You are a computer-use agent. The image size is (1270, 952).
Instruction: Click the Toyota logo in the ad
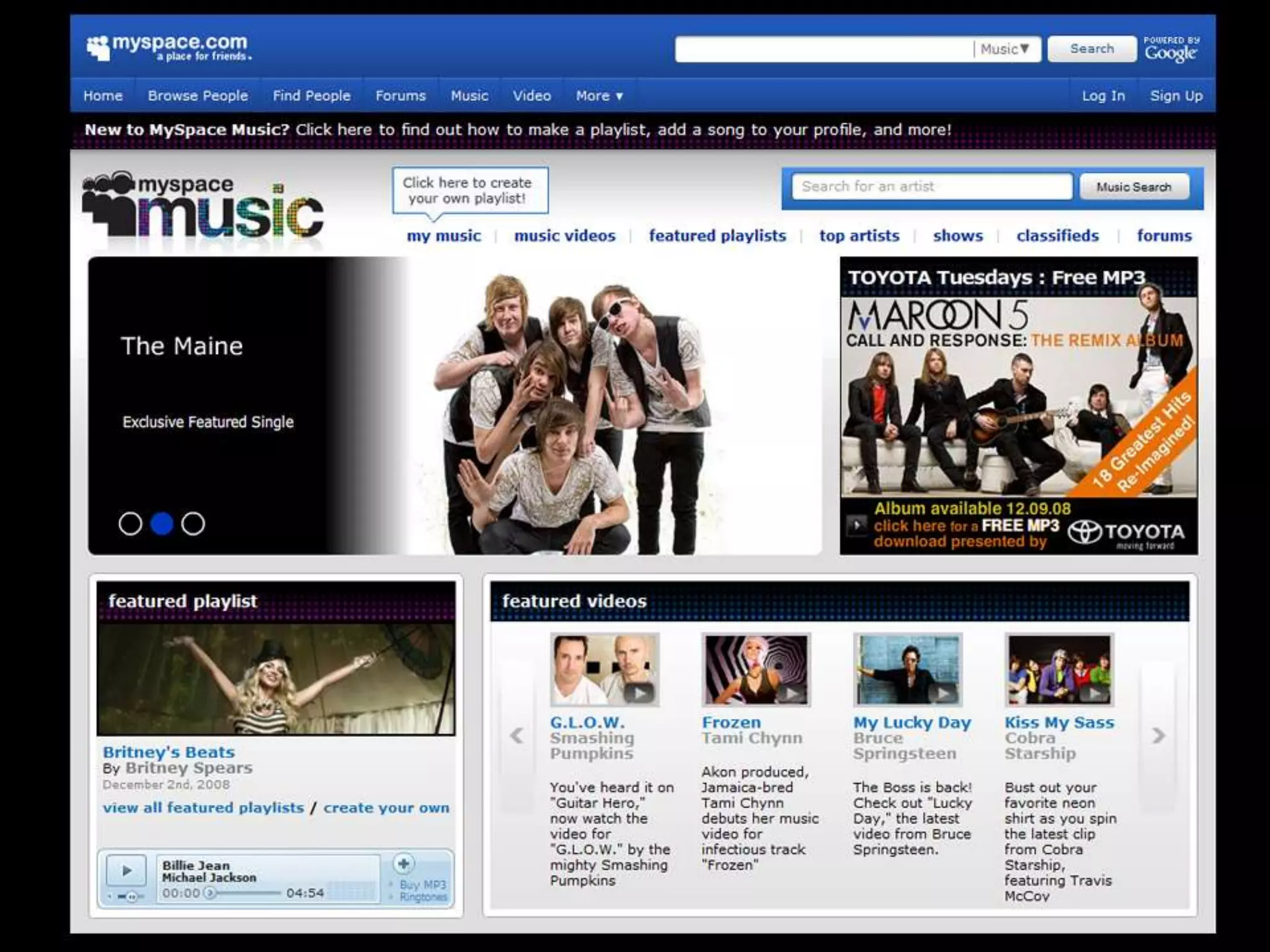point(1127,532)
